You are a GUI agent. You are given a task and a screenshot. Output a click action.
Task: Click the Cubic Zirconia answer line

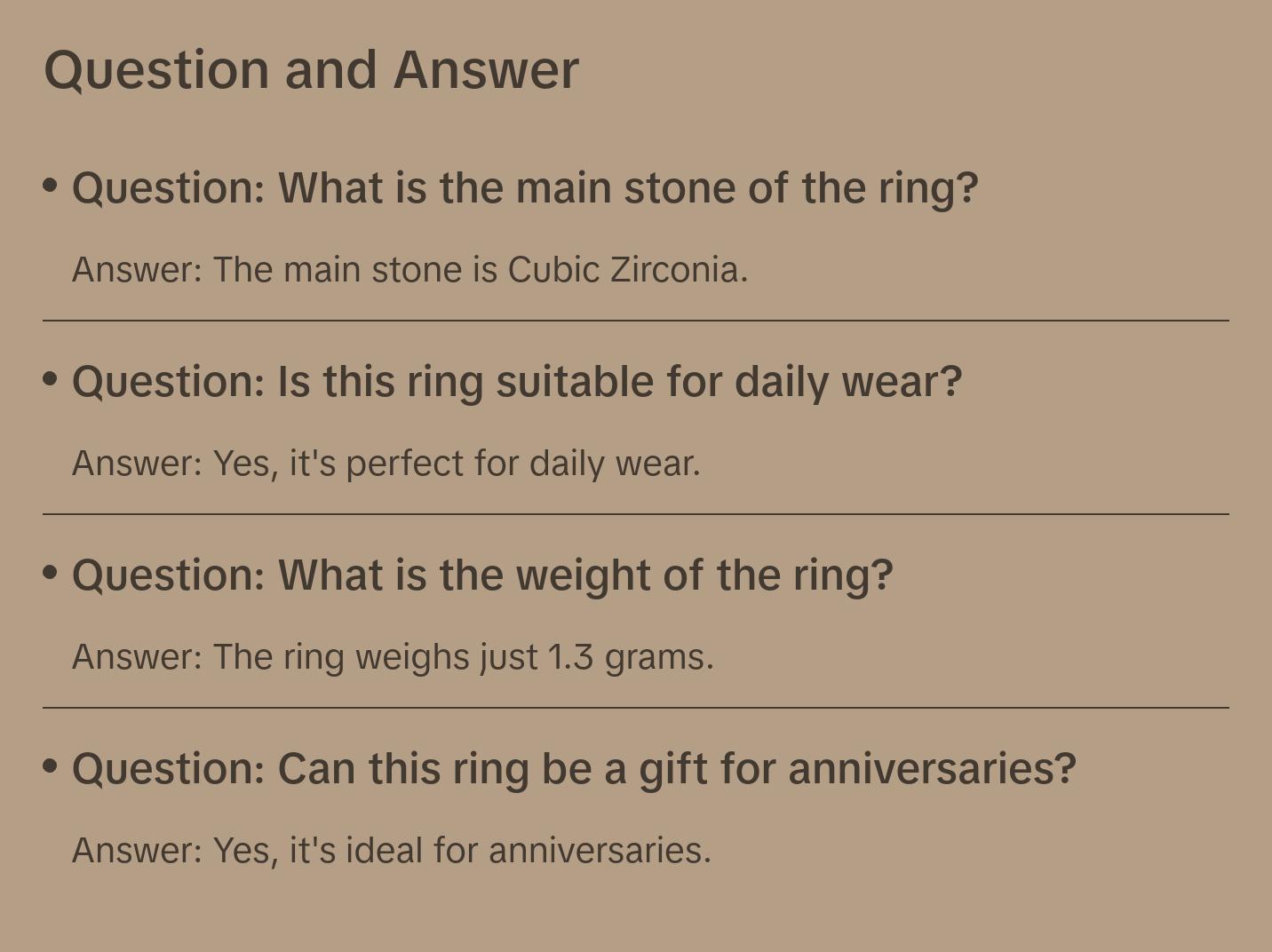click(409, 270)
